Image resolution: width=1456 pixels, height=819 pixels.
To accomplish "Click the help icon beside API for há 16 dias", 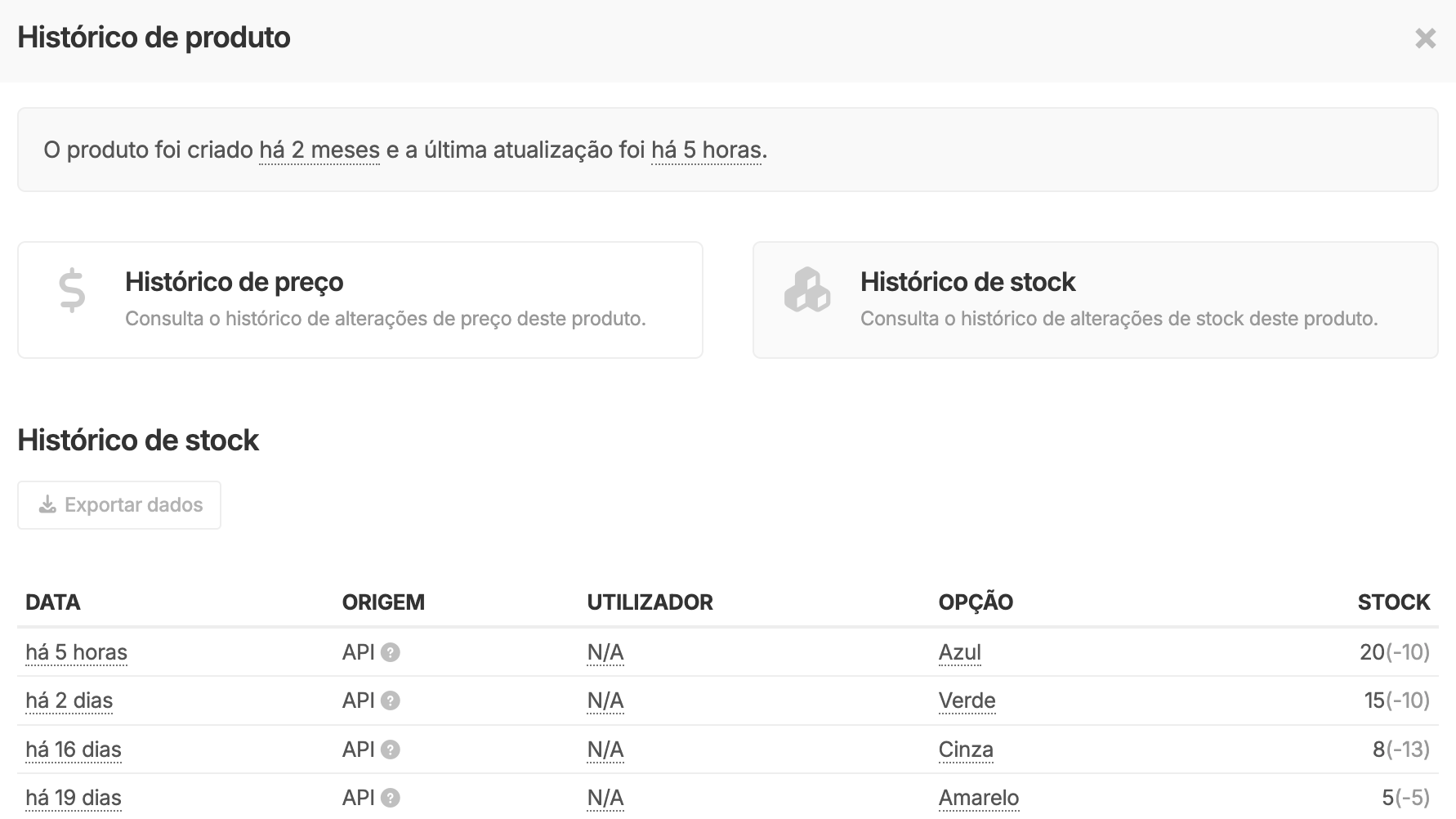I will point(391,750).
